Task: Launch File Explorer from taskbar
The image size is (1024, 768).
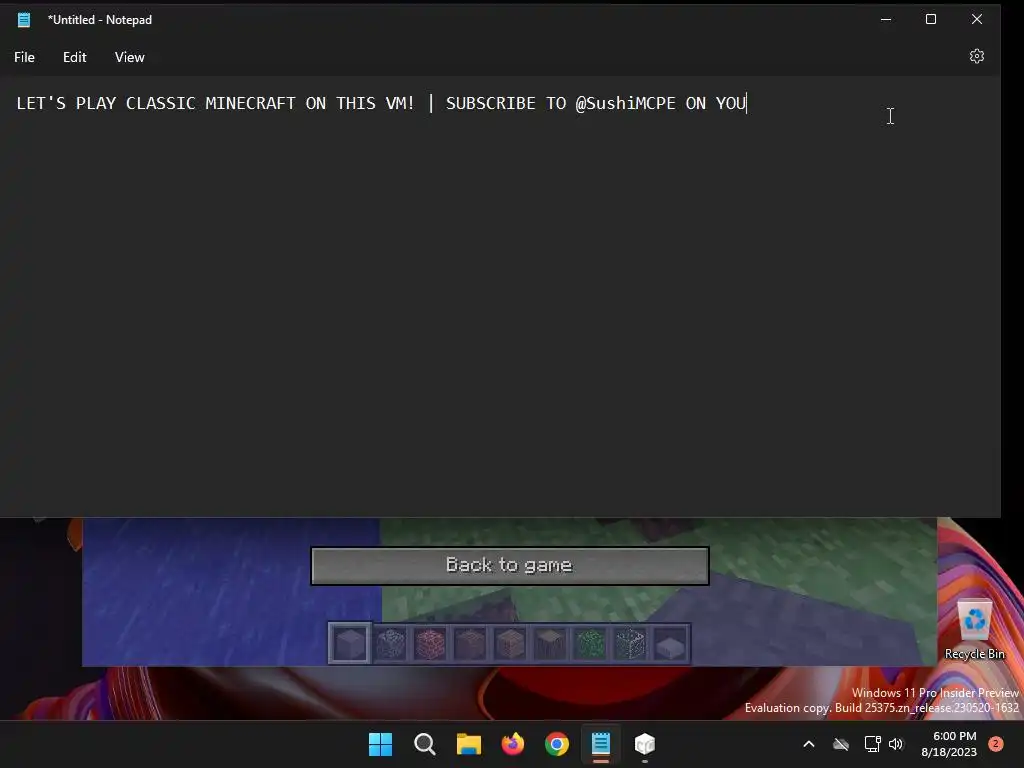Action: coord(468,744)
